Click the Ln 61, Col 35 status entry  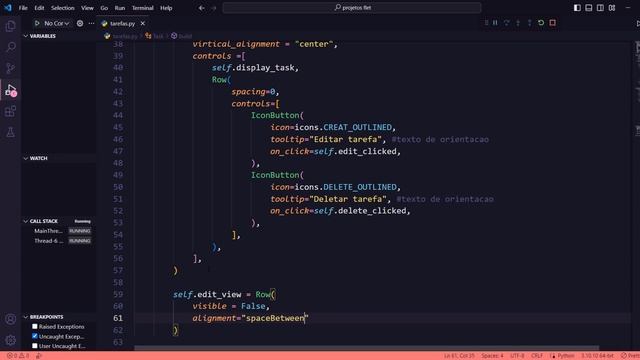(x=459, y=356)
